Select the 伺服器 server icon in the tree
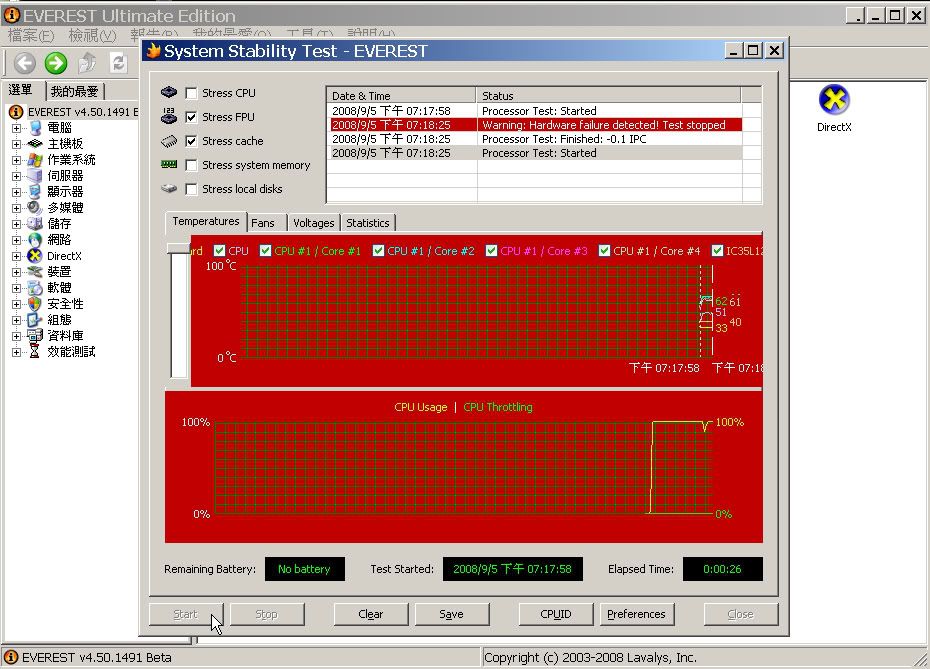Screen dimensions: 930x669 (x=35, y=176)
